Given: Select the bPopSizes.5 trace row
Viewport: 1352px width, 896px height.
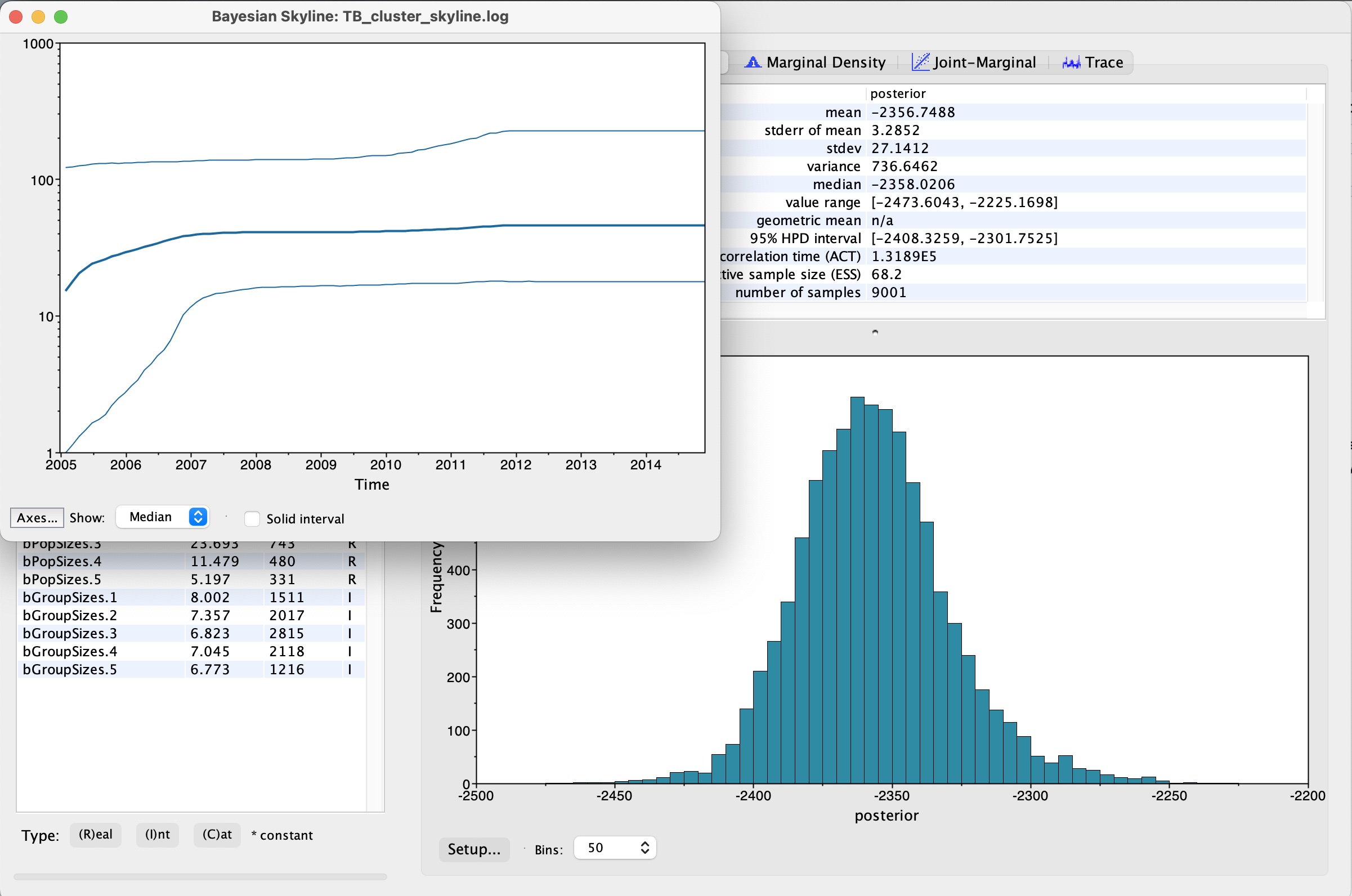Looking at the screenshot, I should point(191,580).
